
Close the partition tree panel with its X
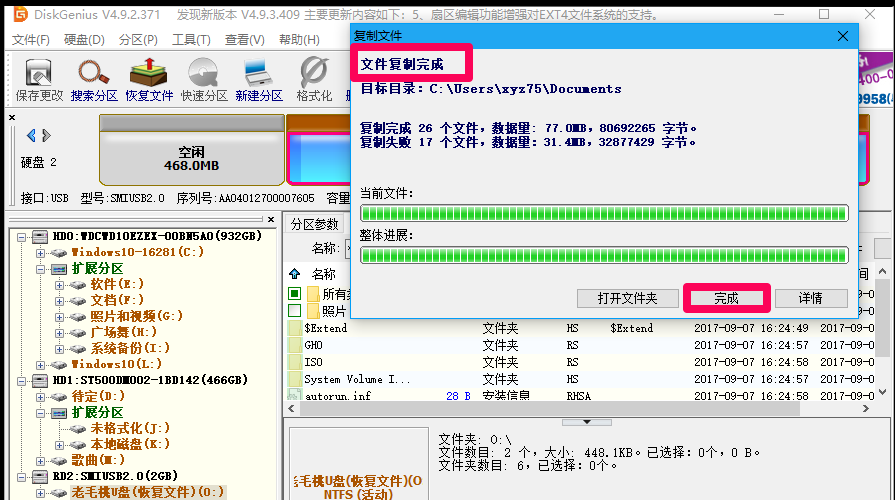pos(271,220)
